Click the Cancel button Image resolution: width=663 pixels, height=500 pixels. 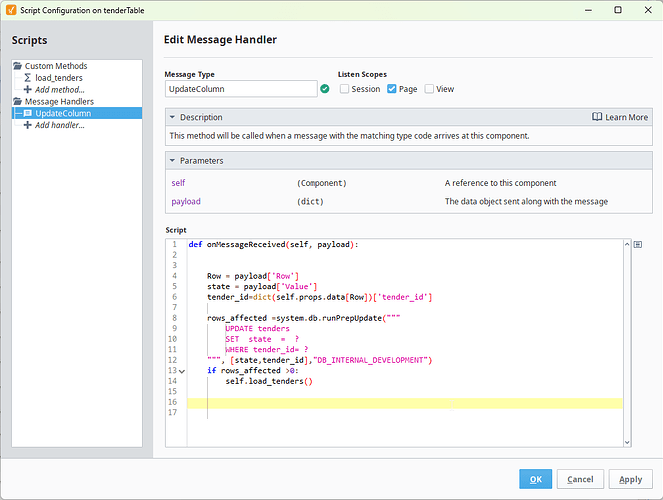coord(580,479)
